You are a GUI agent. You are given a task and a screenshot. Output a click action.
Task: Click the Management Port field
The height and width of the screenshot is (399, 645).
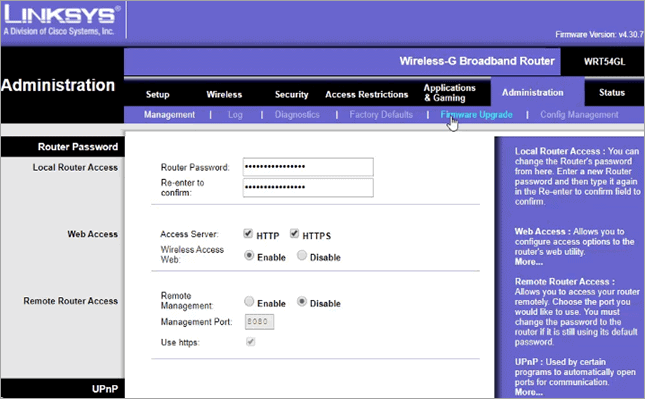259,322
